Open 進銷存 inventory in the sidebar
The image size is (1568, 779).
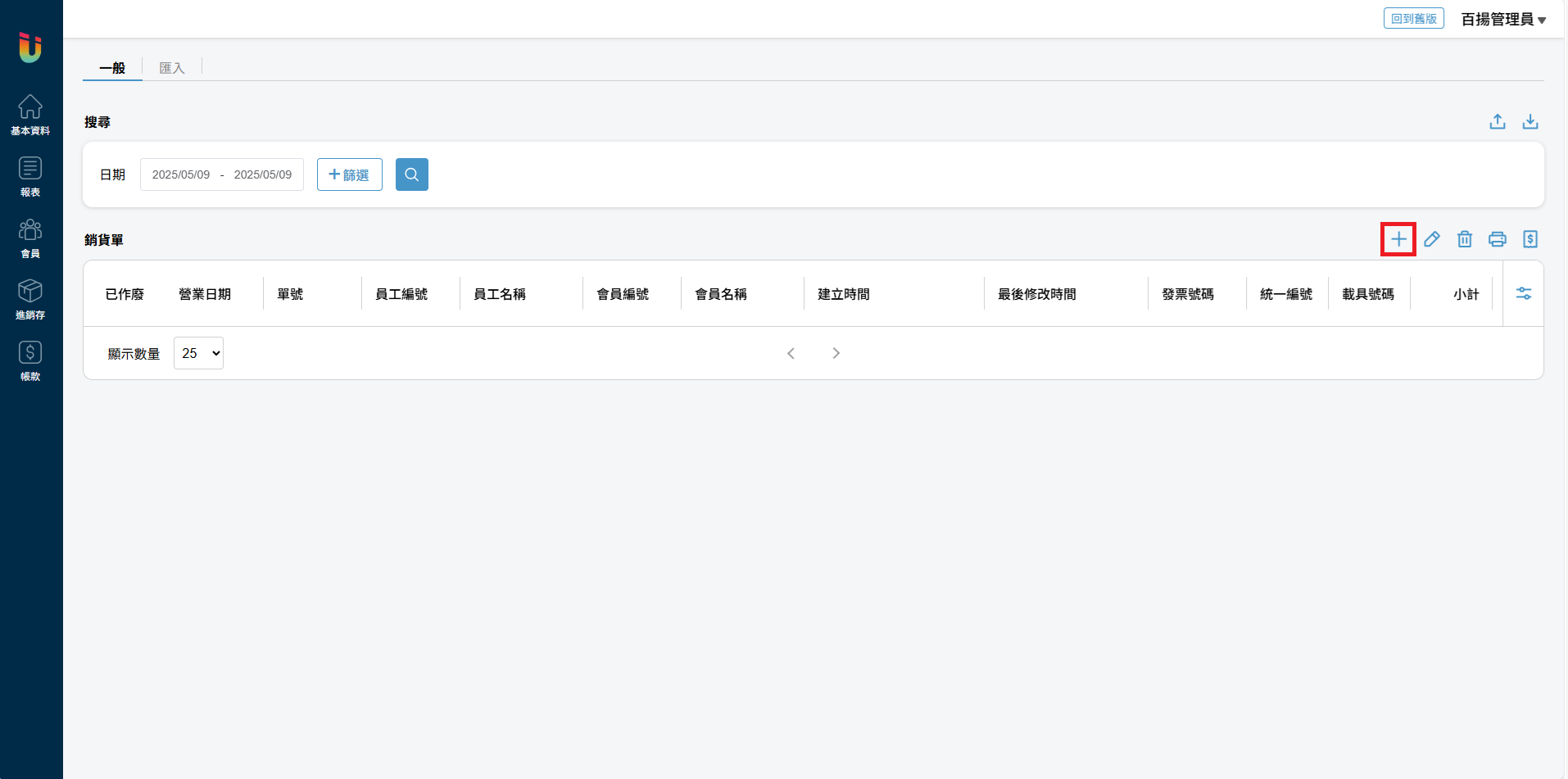tap(30, 299)
